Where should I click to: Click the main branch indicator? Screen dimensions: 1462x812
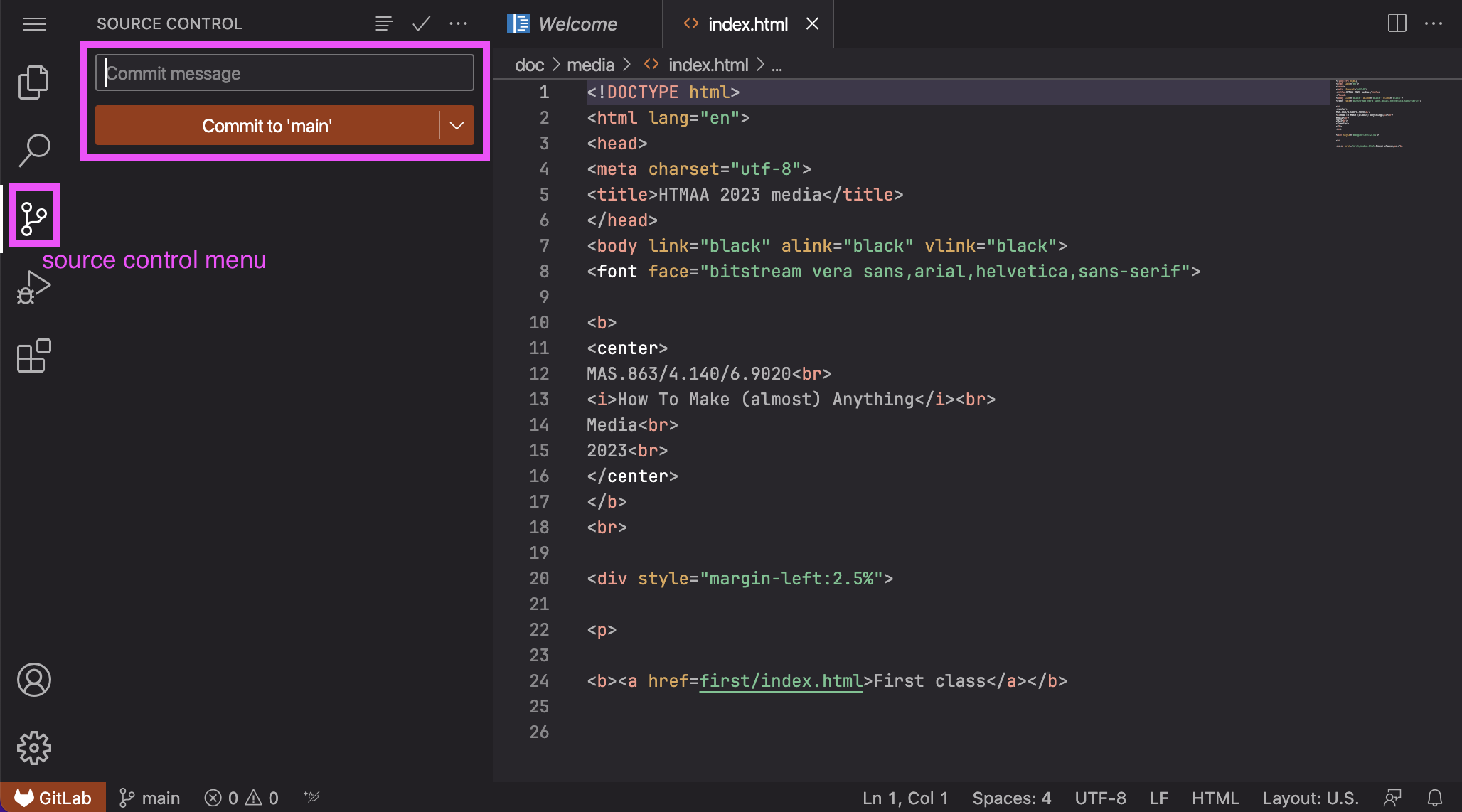pos(149,798)
